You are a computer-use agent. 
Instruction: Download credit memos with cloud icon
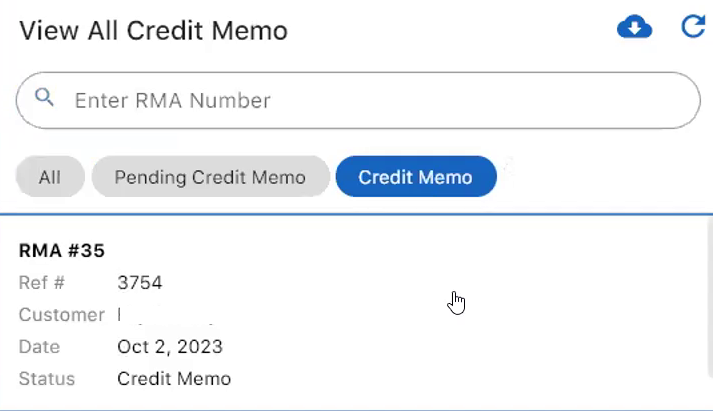(634, 28)
